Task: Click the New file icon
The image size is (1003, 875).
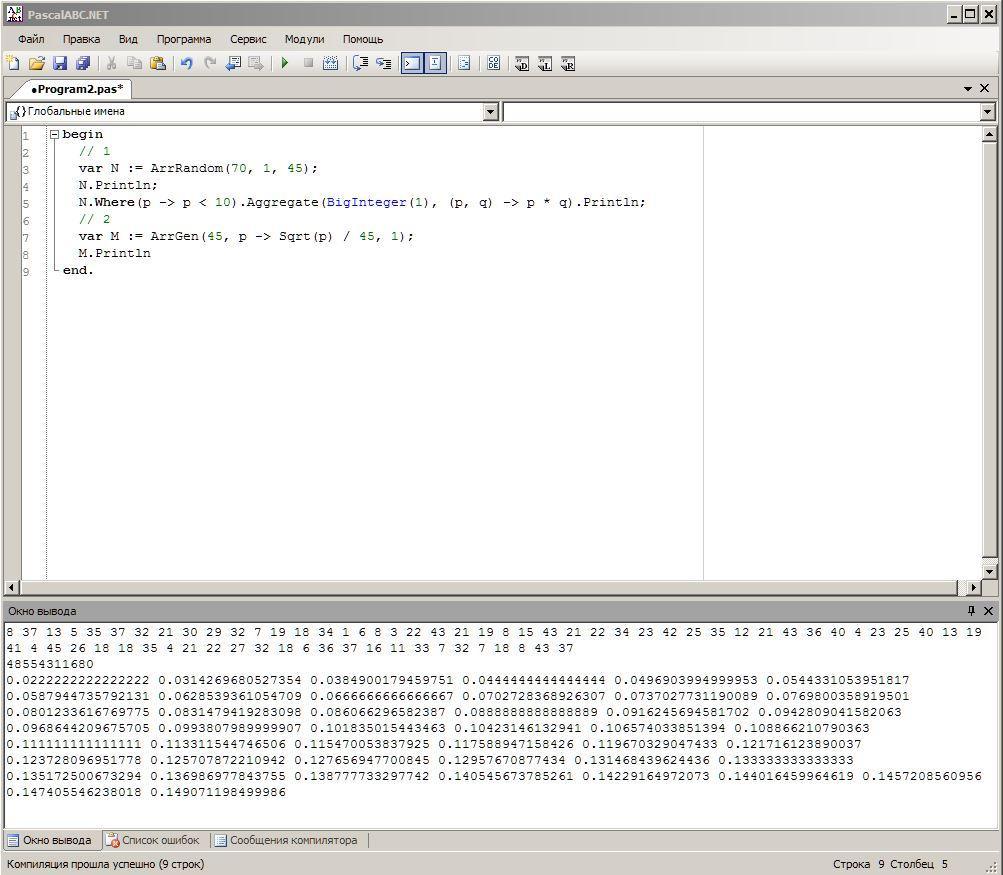Action: click(x=13, y=63)
